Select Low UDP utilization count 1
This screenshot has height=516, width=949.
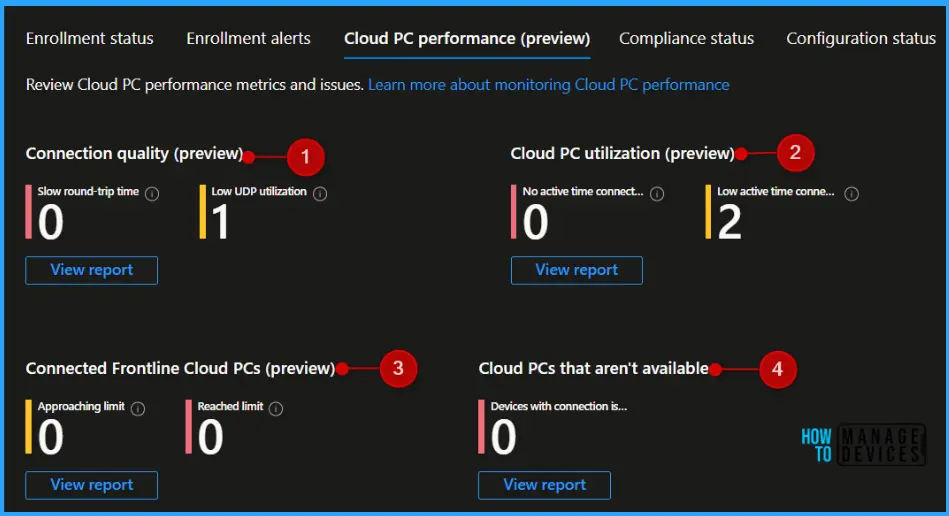click(x=220, y=222)
